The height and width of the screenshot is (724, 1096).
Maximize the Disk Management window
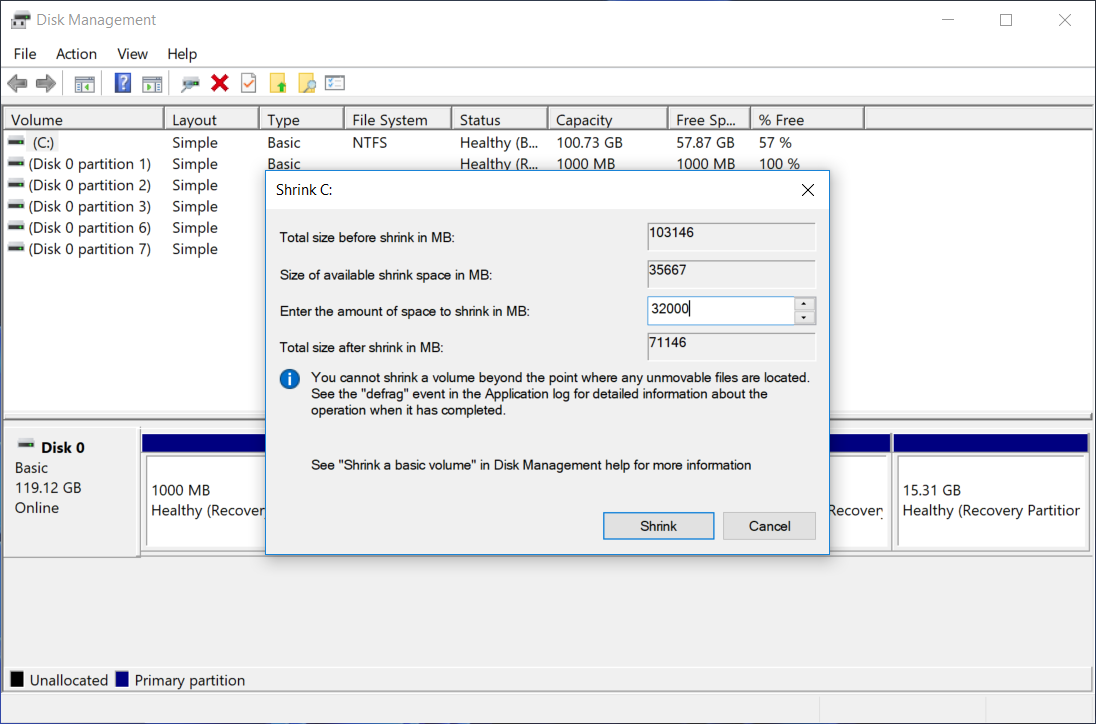[x=1006, y=20]
